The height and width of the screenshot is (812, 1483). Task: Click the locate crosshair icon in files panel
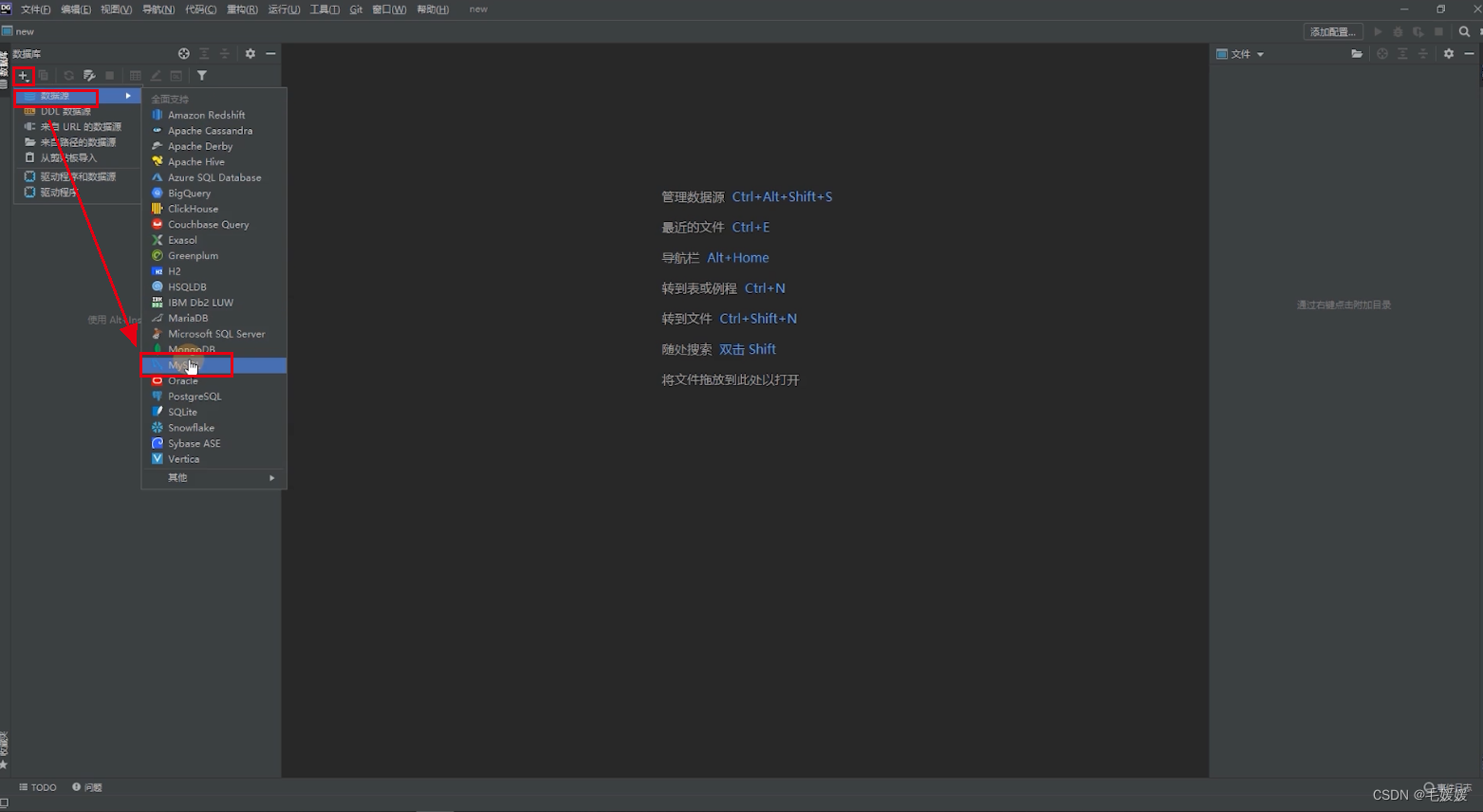pos(1382,54)
